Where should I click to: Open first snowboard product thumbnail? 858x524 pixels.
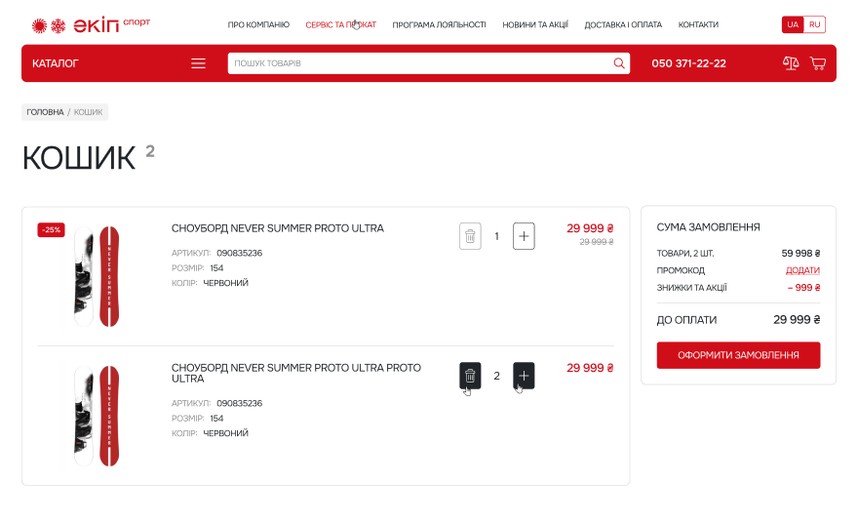tap(97, 276)
